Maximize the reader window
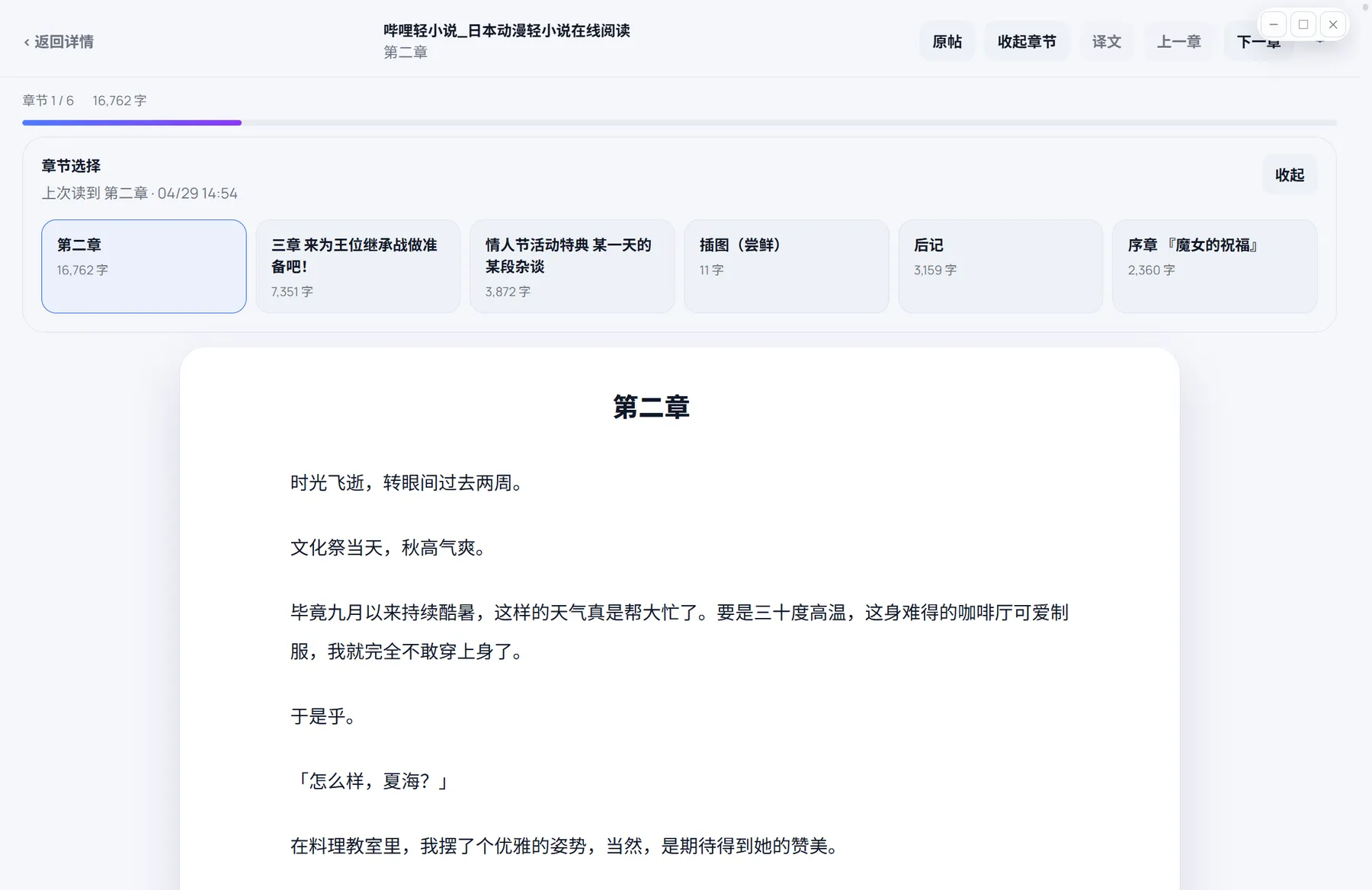Viewport: 1372px width, 890px height. pyautogui.click(x=1303, y=24)
